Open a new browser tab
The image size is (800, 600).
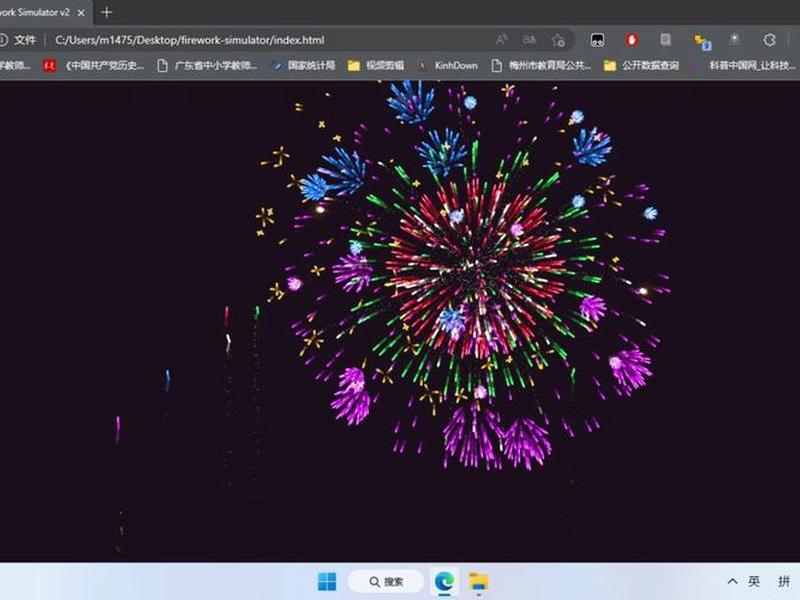[x=106, y=12]
